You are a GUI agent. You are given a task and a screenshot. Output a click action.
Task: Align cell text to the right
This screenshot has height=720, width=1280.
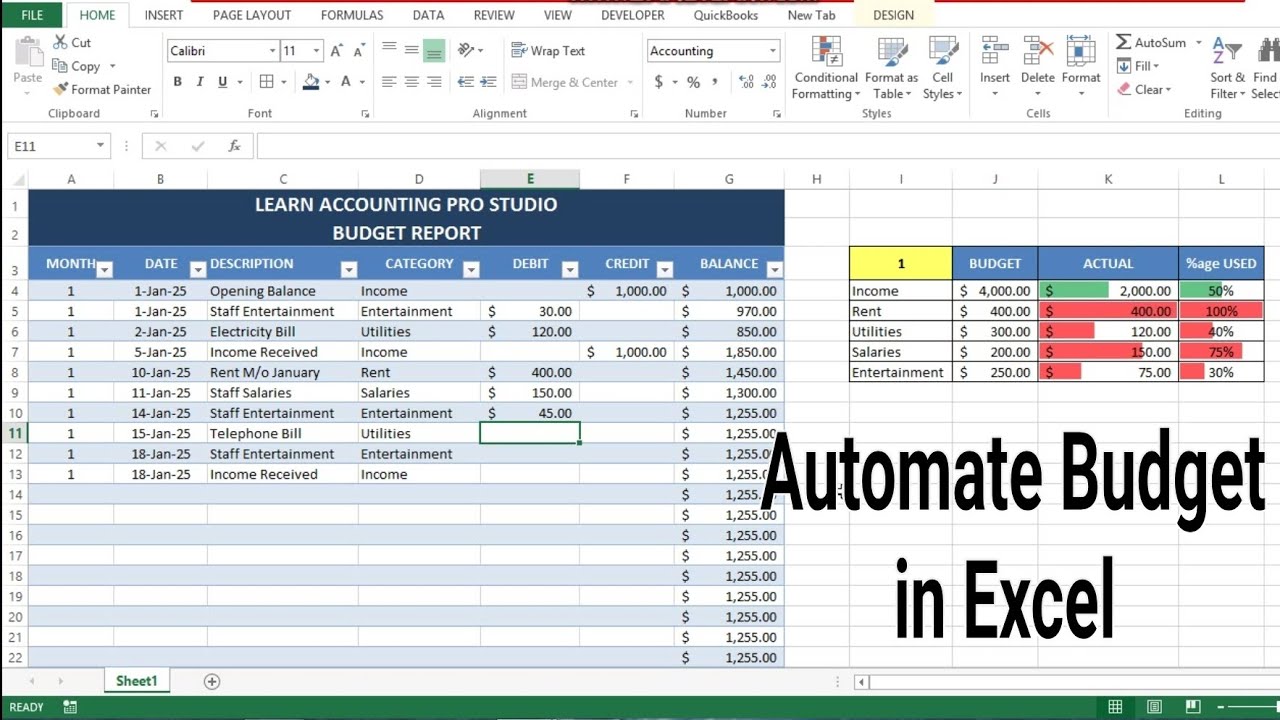(434, 82)
